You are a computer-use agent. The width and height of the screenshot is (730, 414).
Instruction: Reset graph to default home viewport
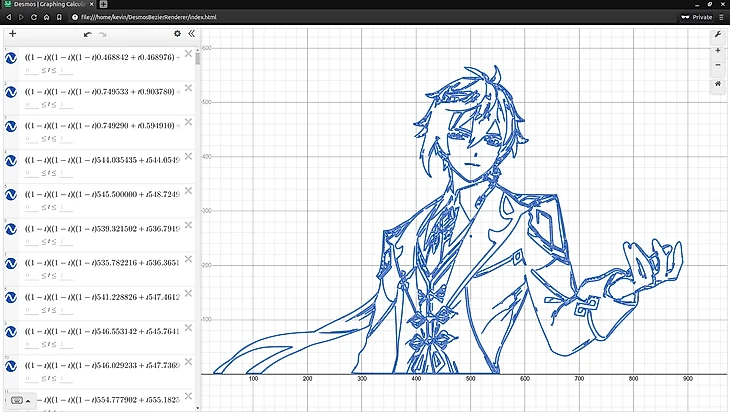pyautogui.click(x=718, y=84)
